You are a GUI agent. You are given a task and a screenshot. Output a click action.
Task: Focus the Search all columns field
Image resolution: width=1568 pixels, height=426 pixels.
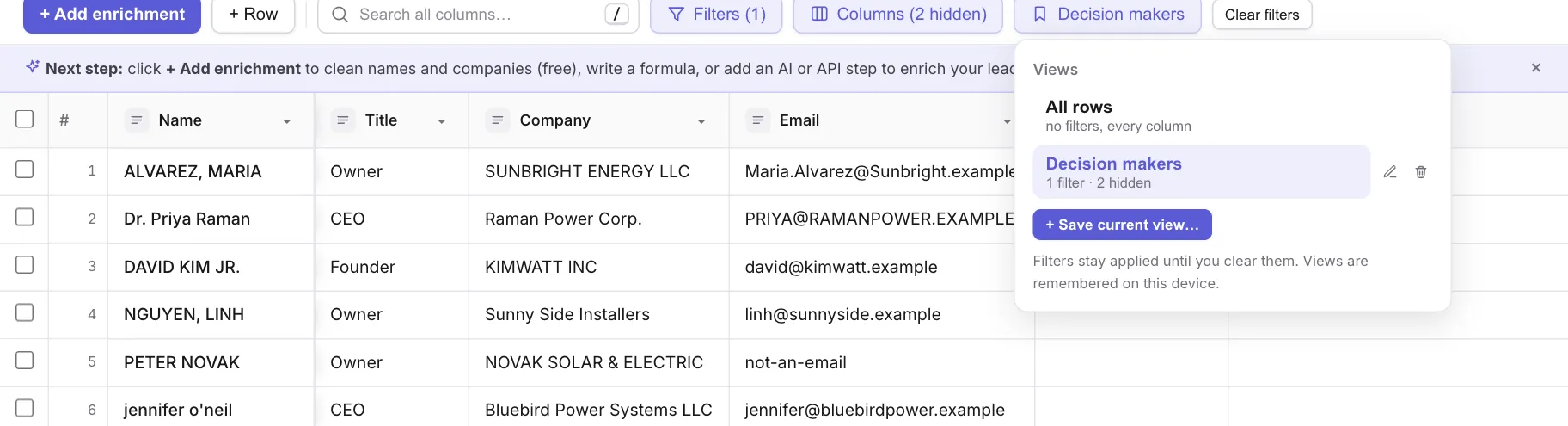478,15
